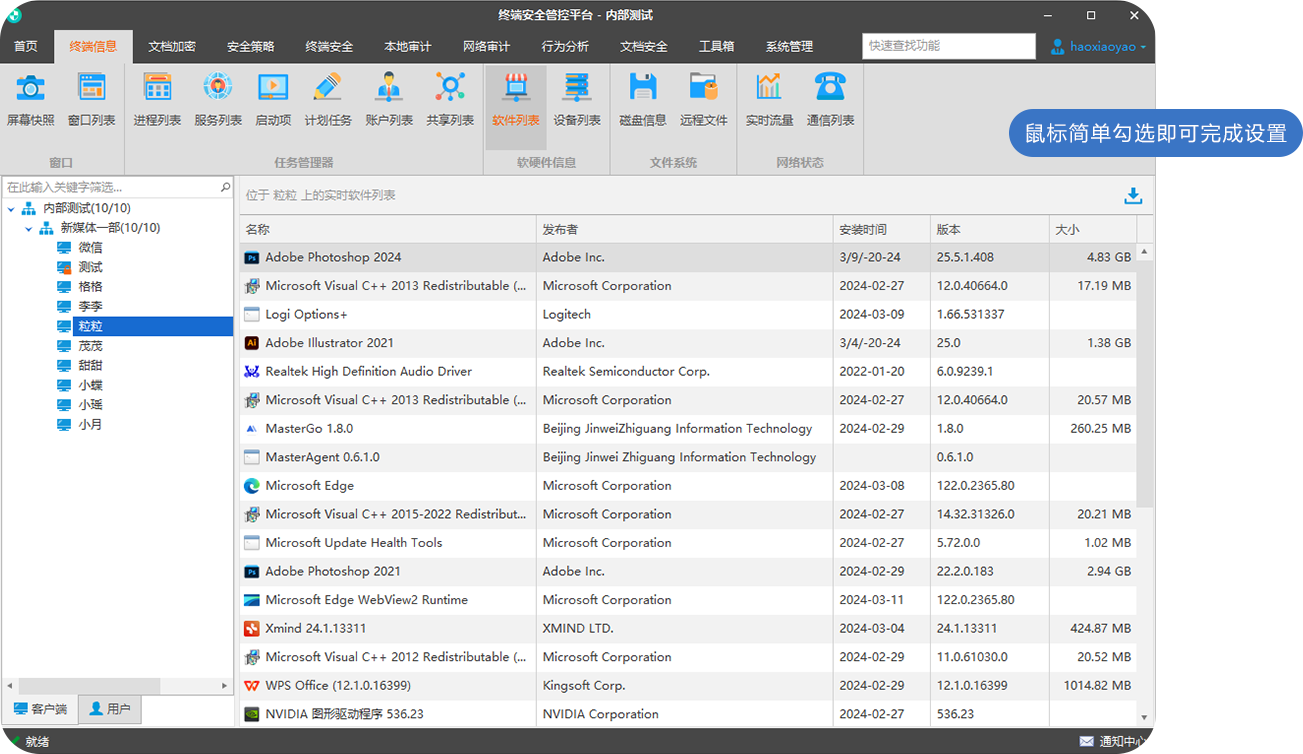Collapse the 内部测试(10/10) tree node

pyautogui.click(x=11, y=208)
